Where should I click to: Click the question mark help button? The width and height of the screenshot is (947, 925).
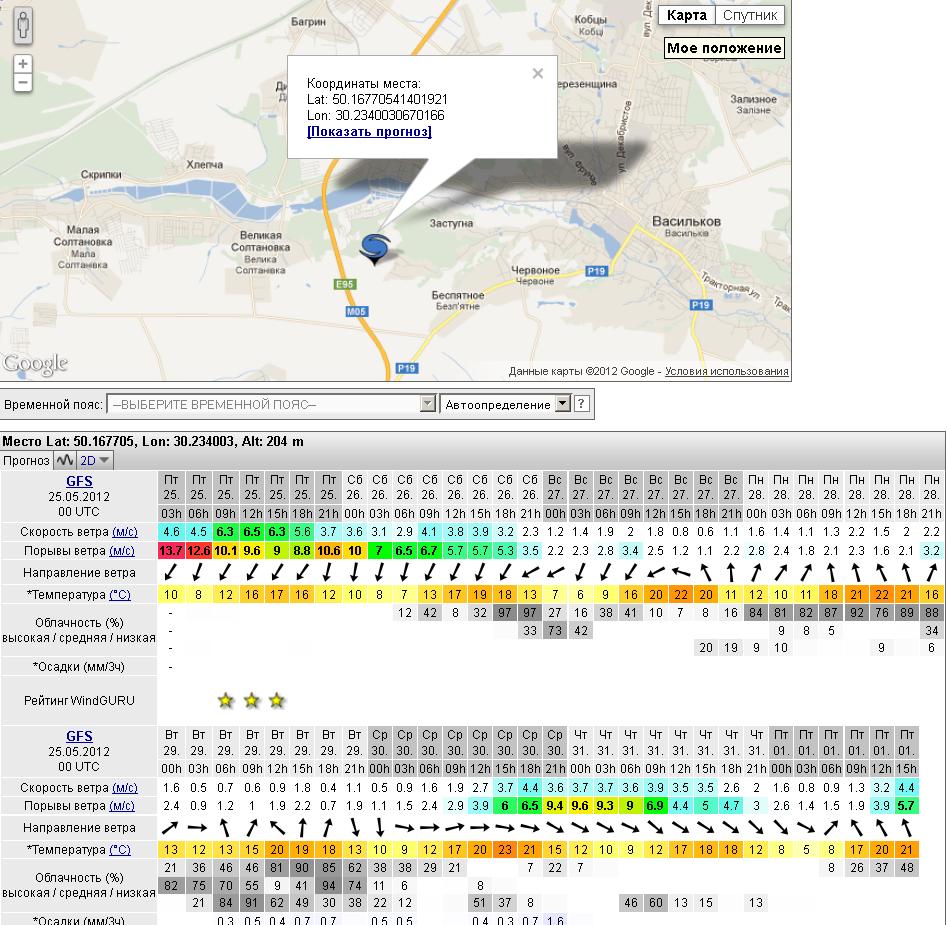coord(581,405)
